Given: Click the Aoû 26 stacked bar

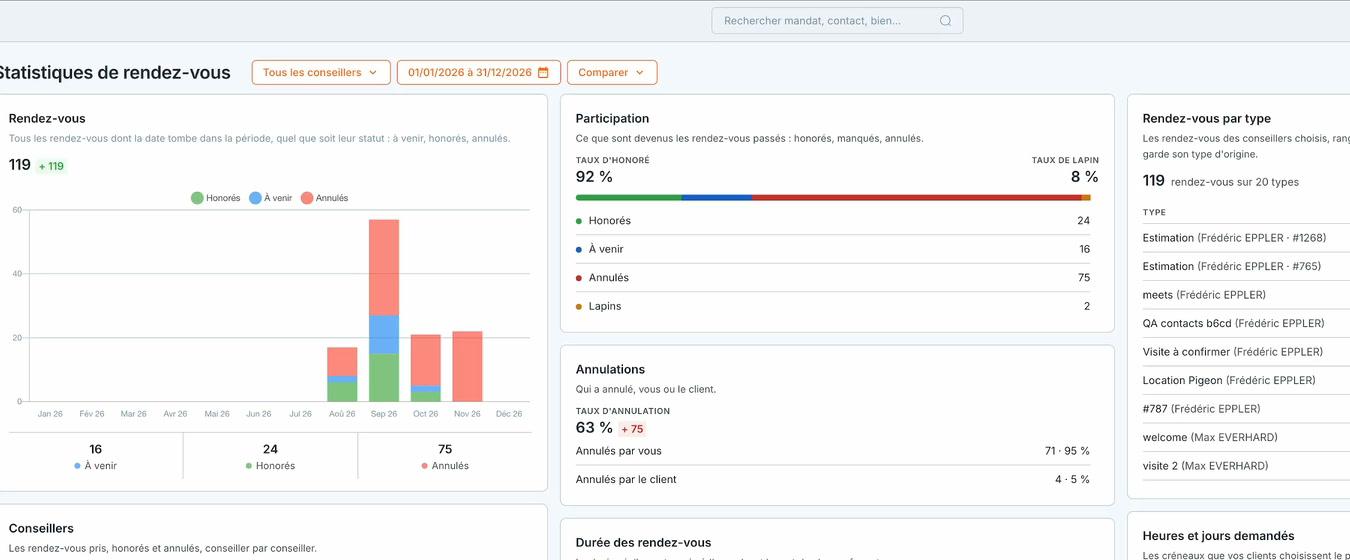Looking at the screenshot, I should coord(342,374).
